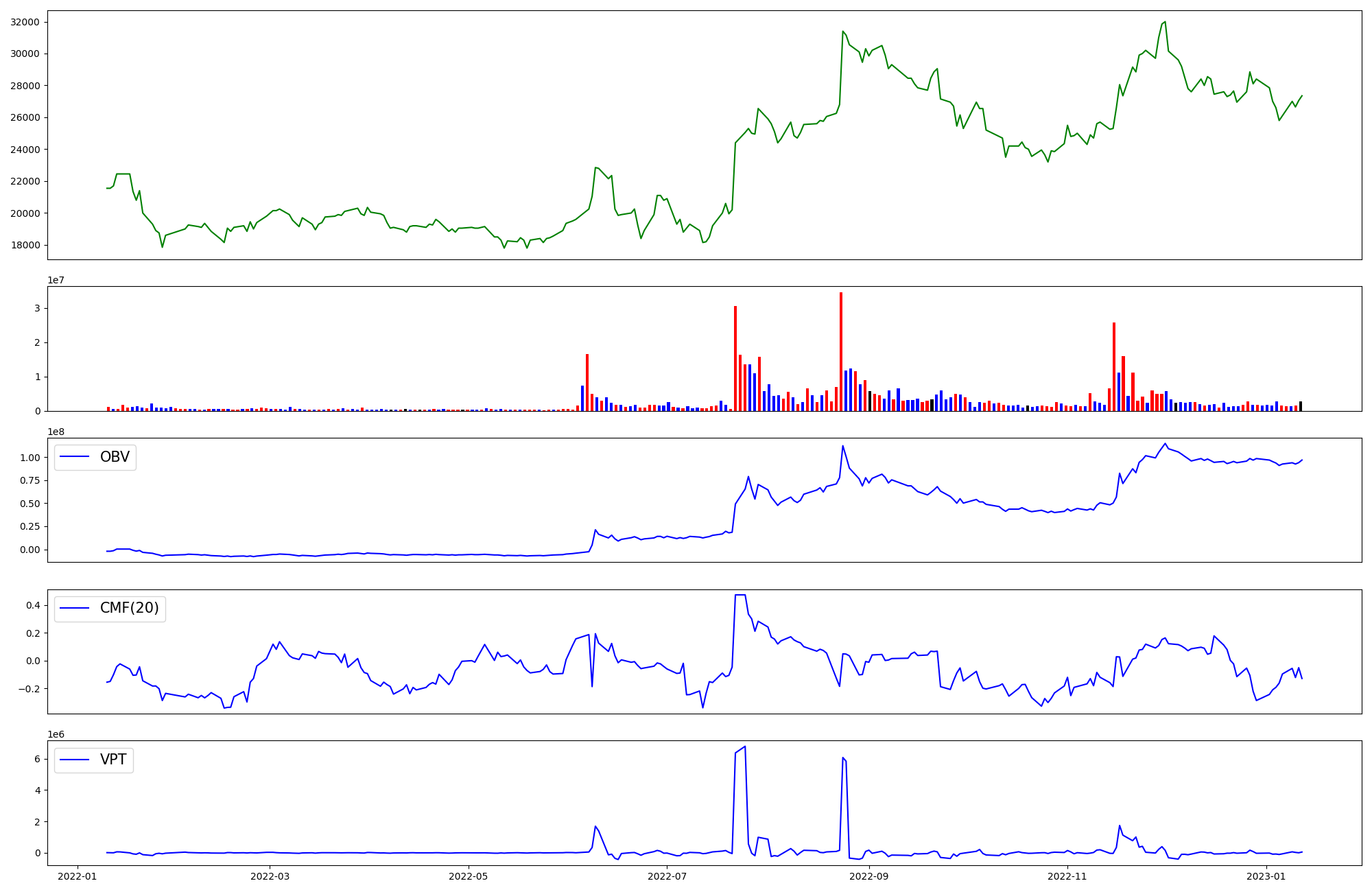Screen dimensions: 1372x892
Task: Click the 1e8 OBV scale label
Action: coord(56,432)
